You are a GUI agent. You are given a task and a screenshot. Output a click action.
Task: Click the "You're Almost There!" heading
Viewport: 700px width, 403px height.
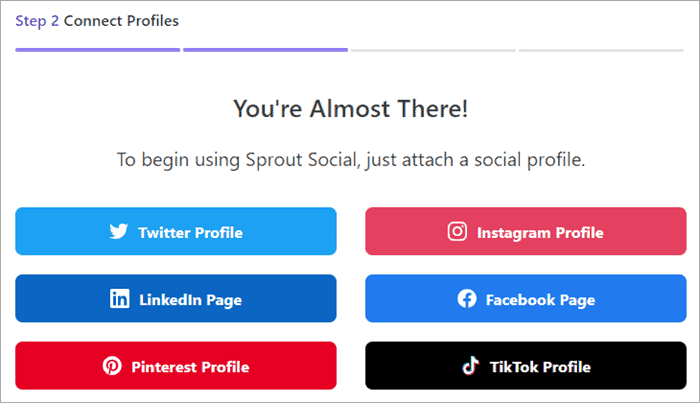[x=350, y=109]
